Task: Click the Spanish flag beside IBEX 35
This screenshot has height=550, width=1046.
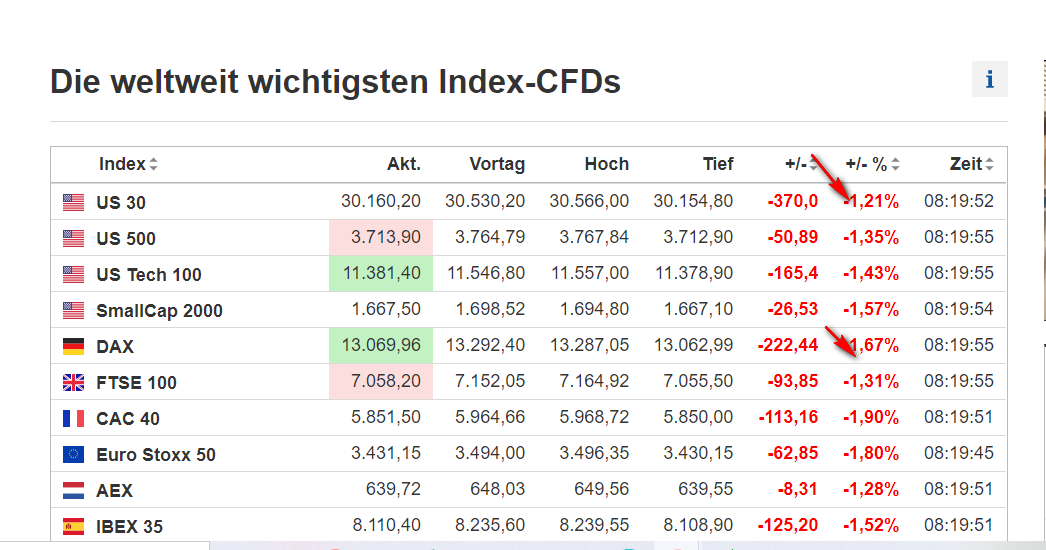Action: tap(73, 526)
